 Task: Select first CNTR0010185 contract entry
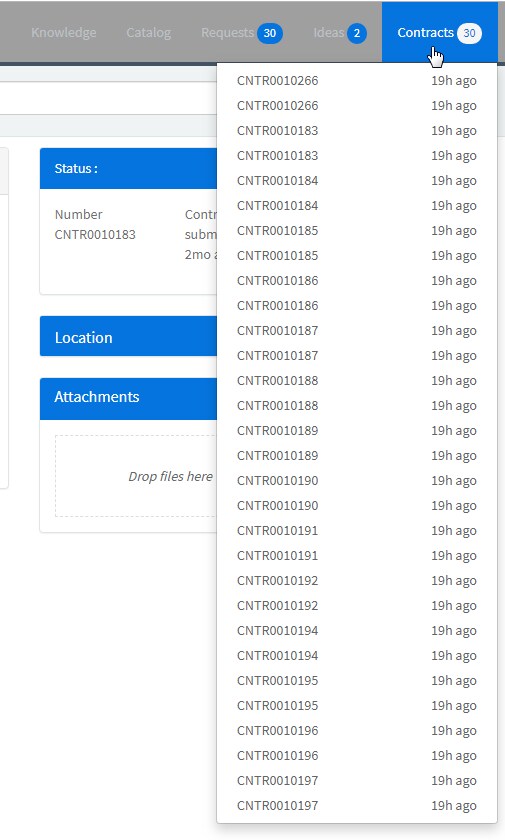click(x=357, y=230)
